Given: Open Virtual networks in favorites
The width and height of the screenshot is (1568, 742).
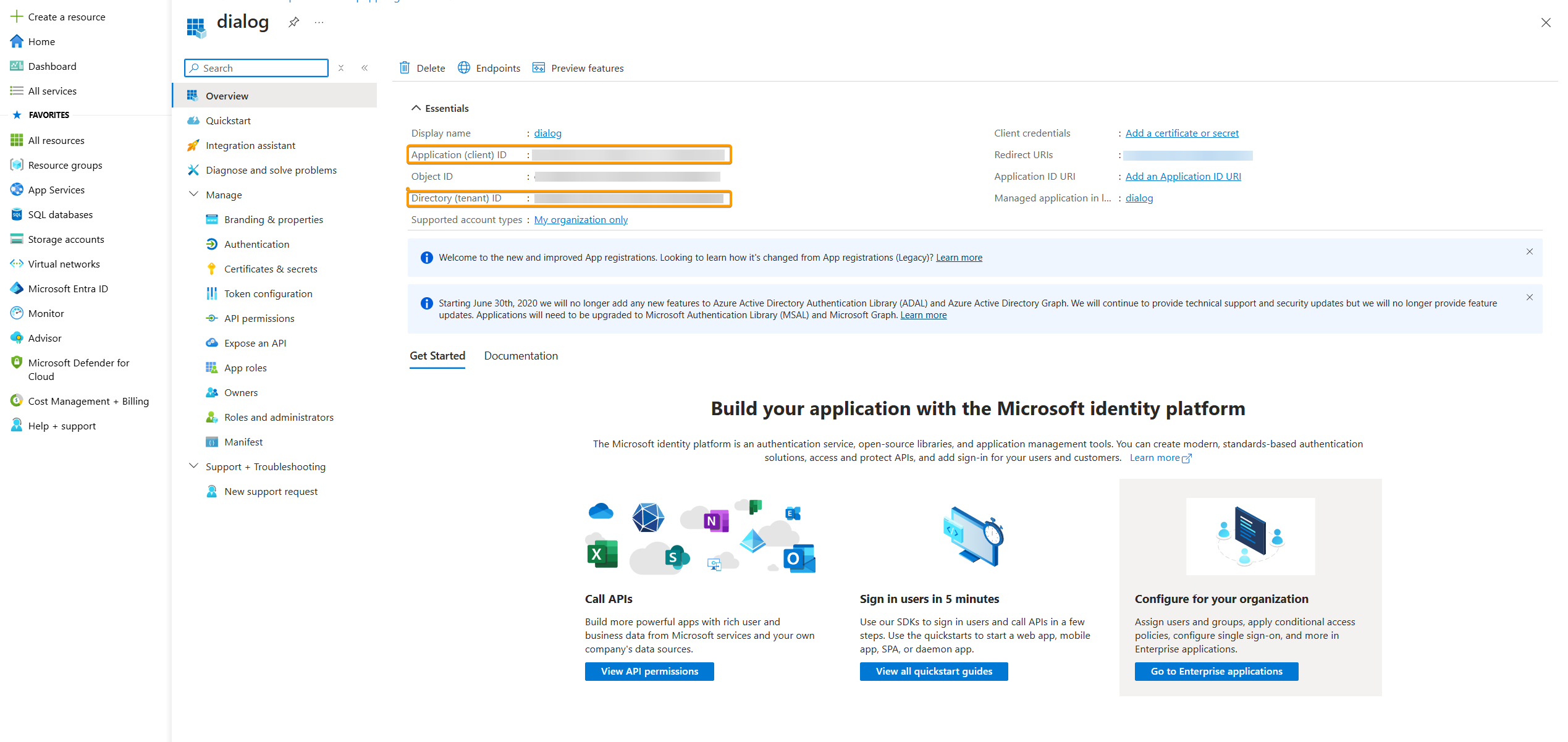Looking at the screenshot, I should point(64,264).
